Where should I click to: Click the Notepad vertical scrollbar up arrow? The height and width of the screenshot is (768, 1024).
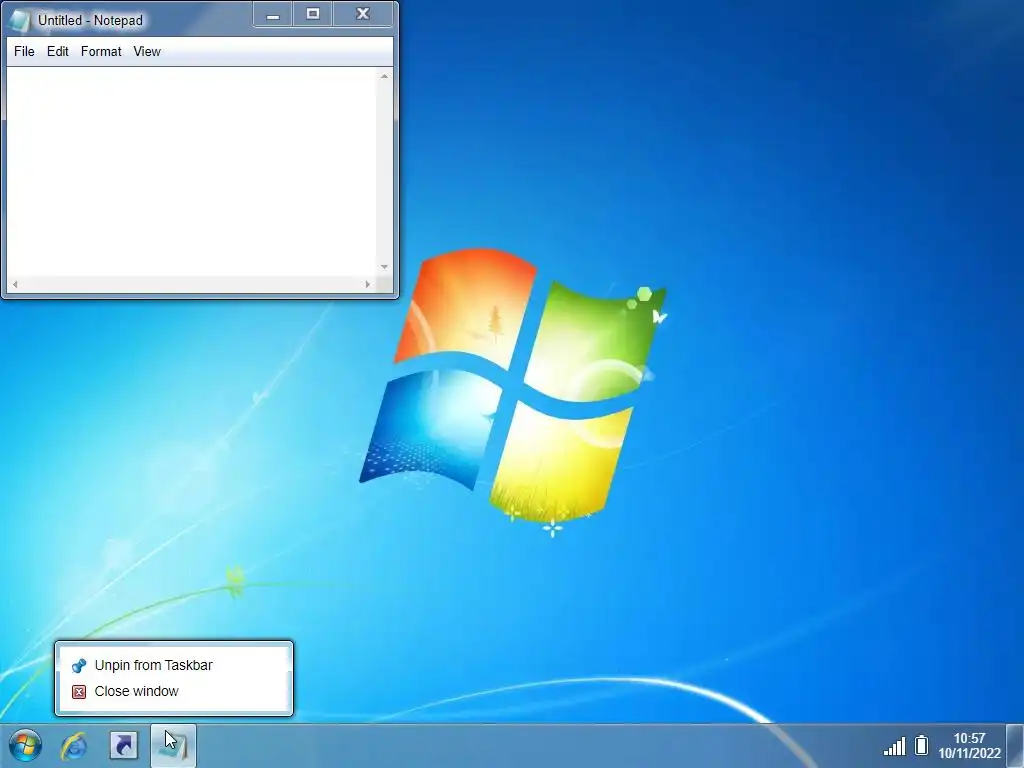[384, 76]
